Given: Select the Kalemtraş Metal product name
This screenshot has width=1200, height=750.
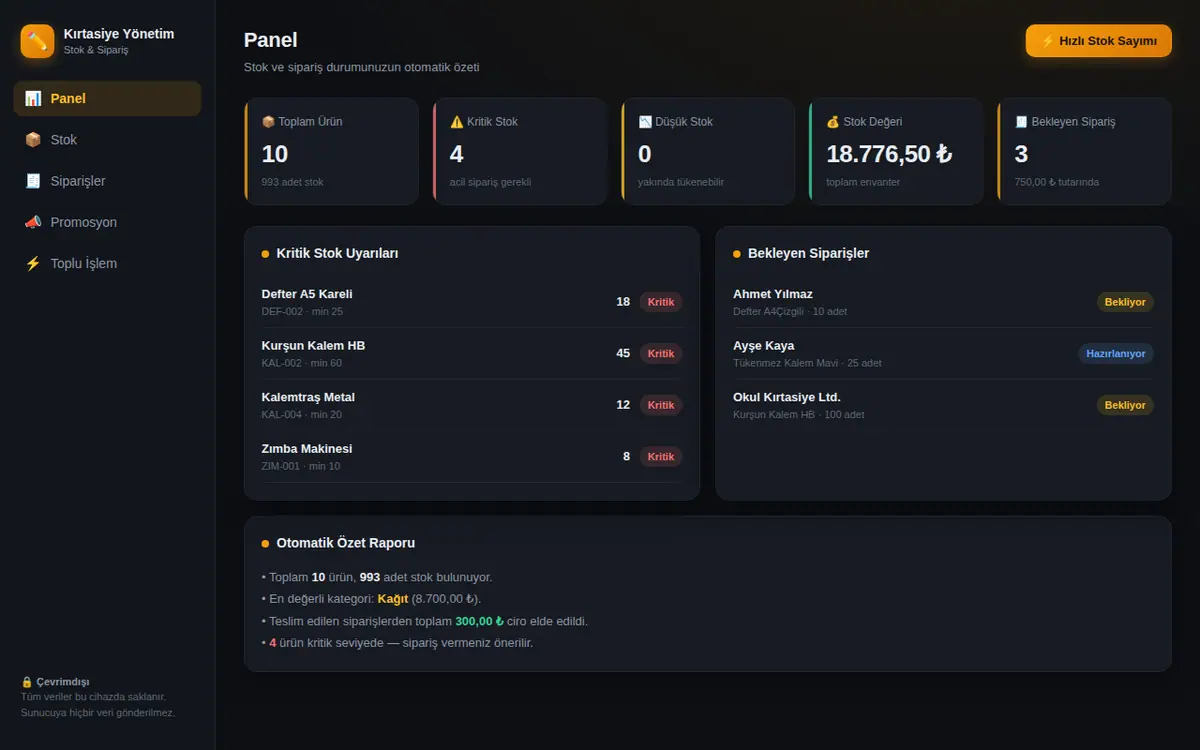Looking at the screenshot, I should 308,397.
